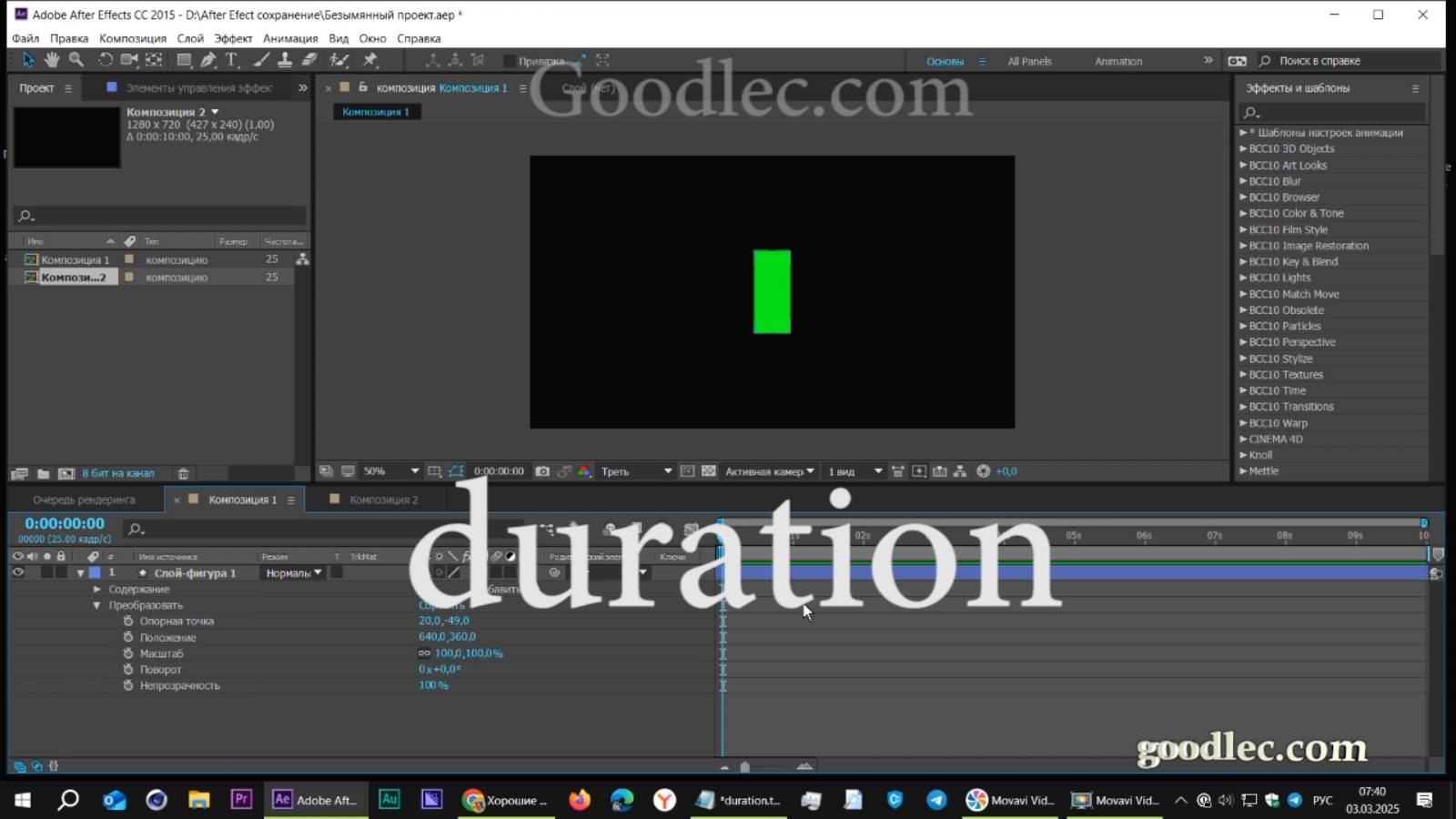Select the Type text tool

[232, 60]
